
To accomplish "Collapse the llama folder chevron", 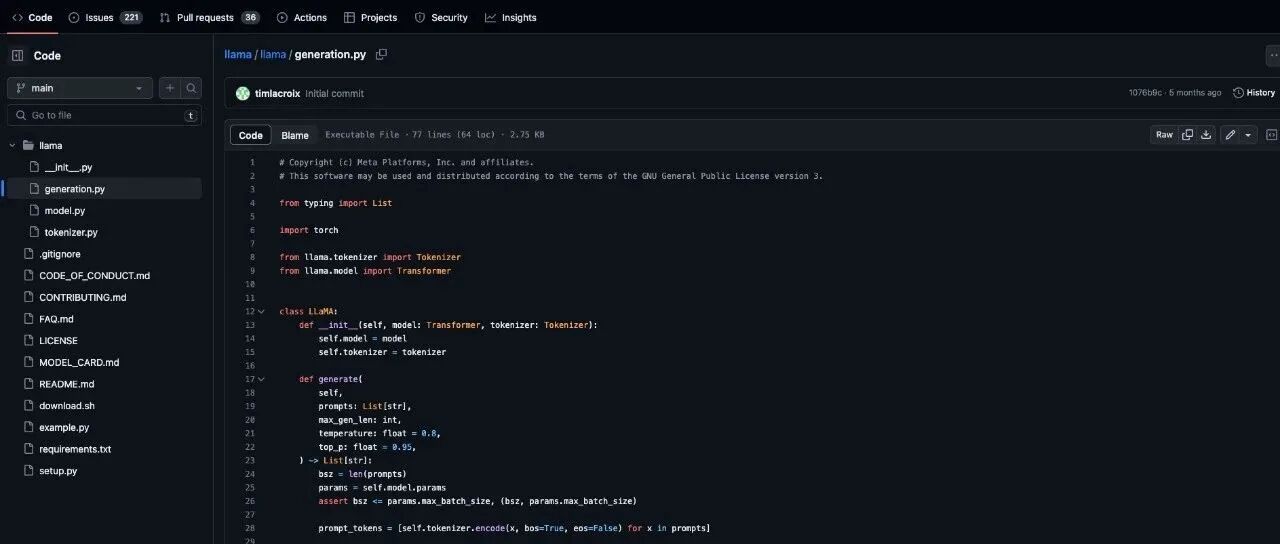I will point(13,145).
